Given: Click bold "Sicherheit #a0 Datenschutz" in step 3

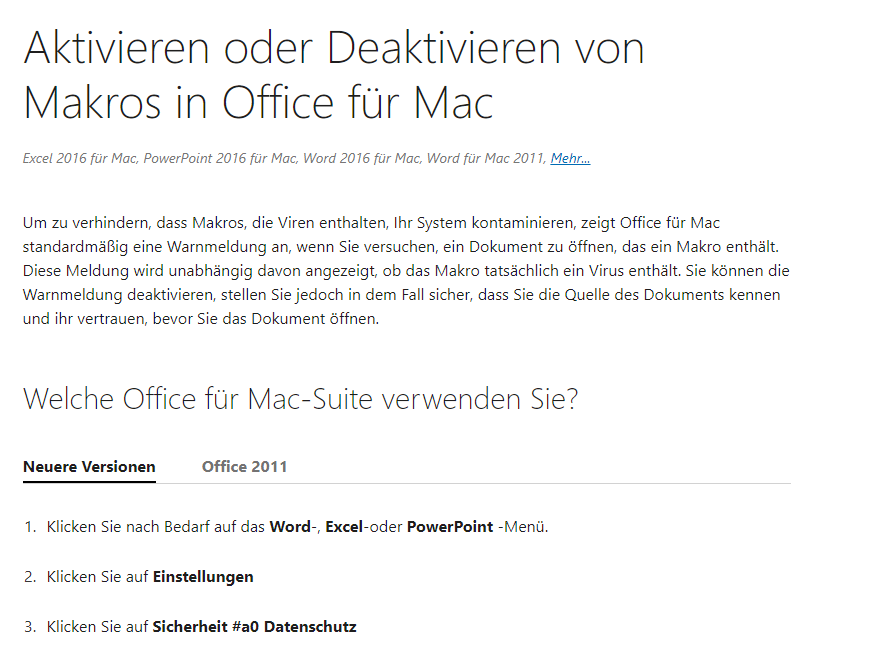Looking at the screenshot, I should pyautogui.click(x=254, y=627).
